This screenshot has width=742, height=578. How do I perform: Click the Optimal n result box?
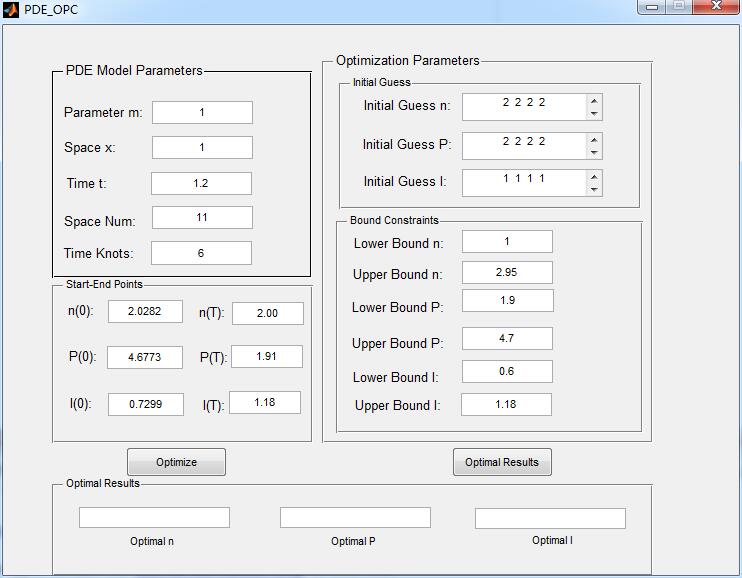(x=154, y=517)
